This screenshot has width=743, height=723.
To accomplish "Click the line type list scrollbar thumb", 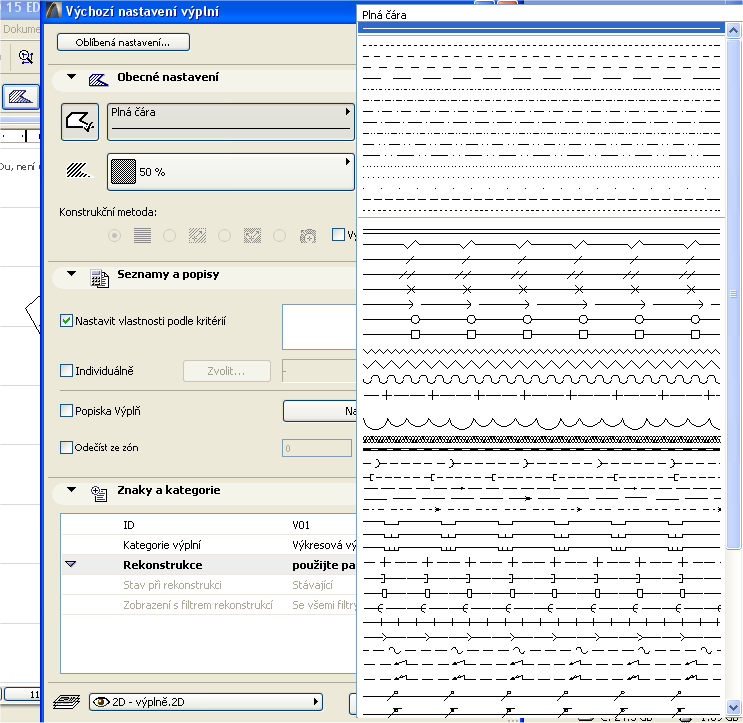I will pyautogui.click(x=733, y=294).
